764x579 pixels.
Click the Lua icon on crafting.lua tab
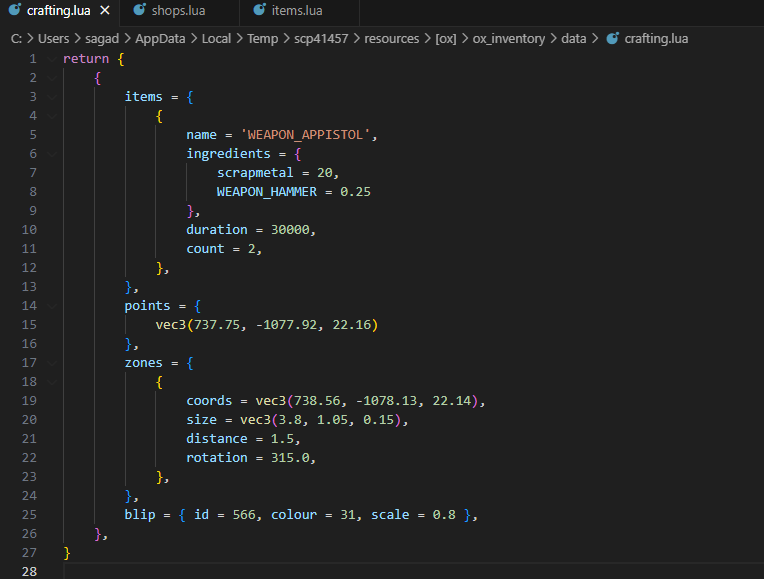tap(15, 10)
